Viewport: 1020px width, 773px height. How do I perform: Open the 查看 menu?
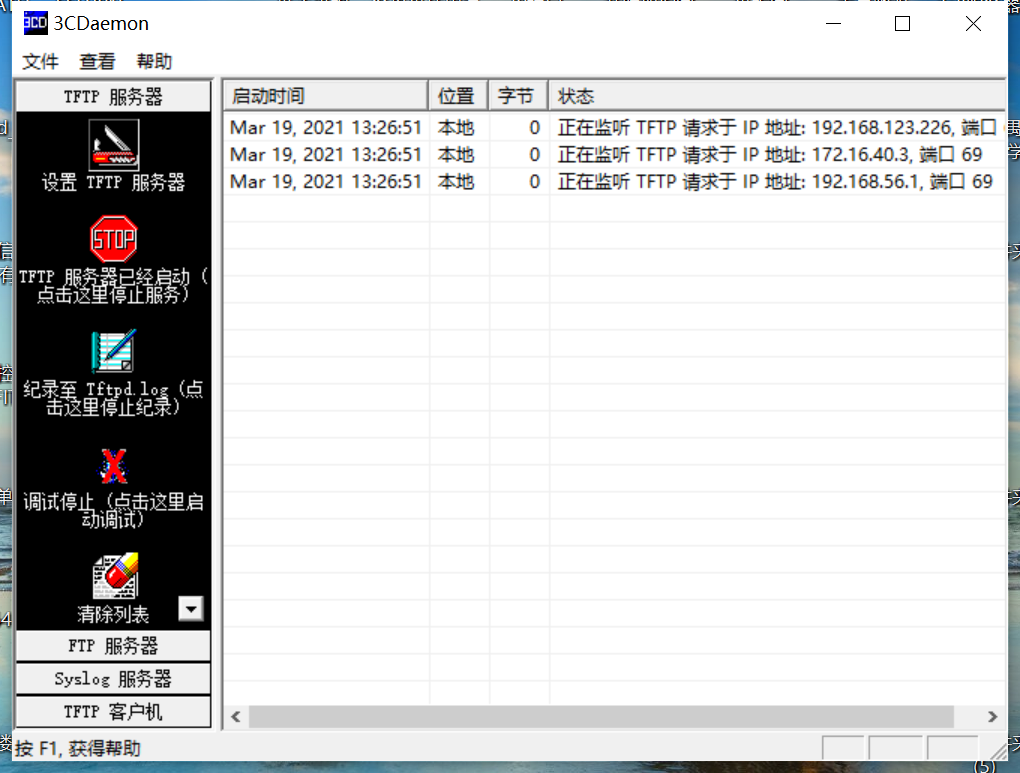[x=97, y=62]
